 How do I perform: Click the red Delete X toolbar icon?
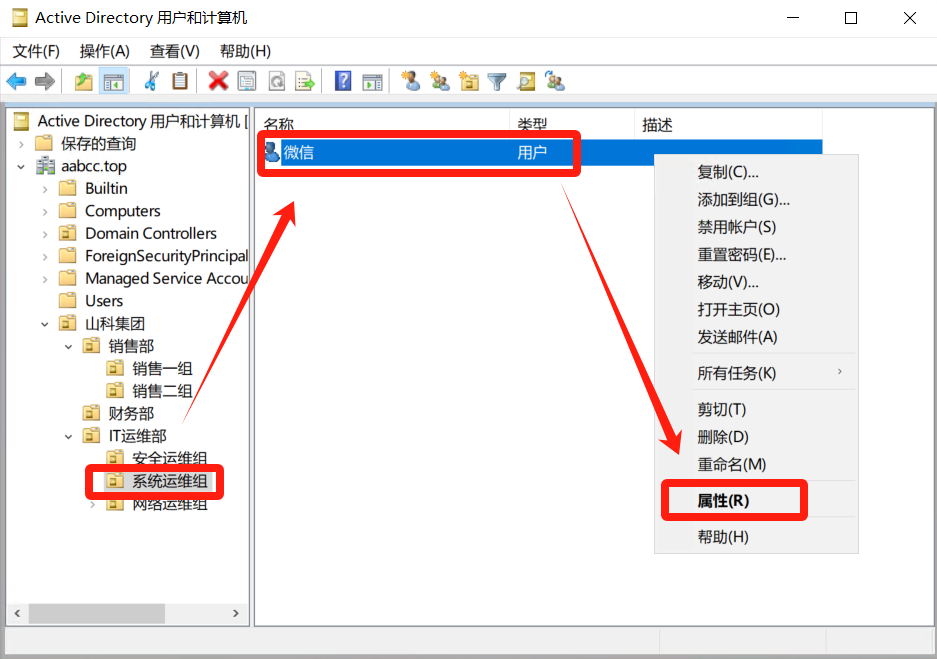[218, 82]
